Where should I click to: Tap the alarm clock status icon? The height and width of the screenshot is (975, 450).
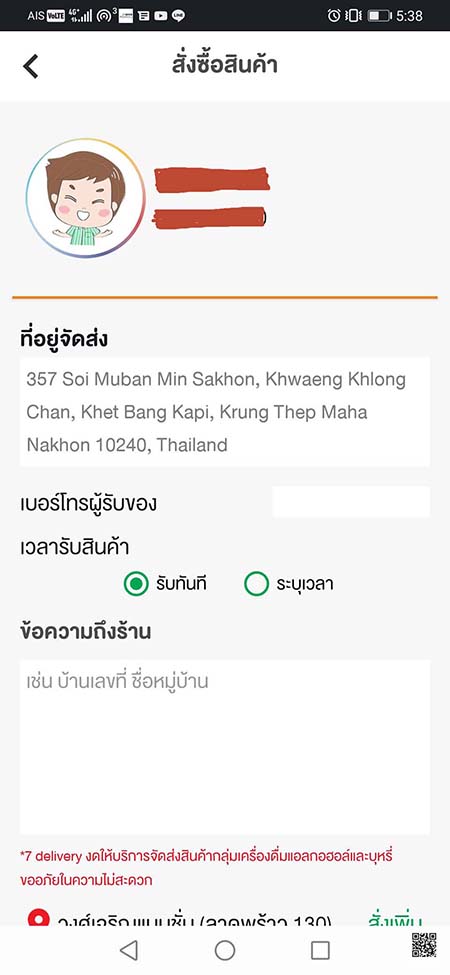(x=334, y=16)
